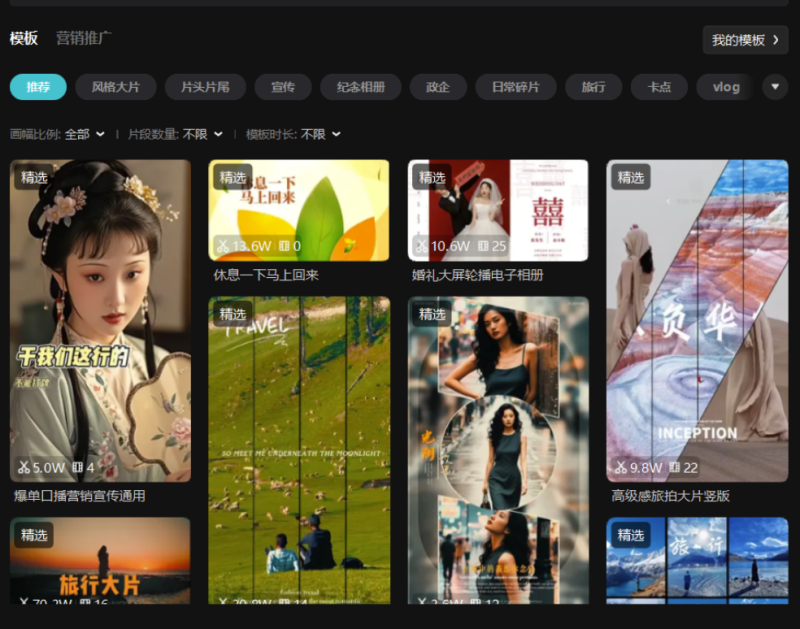This screenshot has width=800, height=629.
Task: Expand more categories with round arrow button
Action: coord(775,87)
